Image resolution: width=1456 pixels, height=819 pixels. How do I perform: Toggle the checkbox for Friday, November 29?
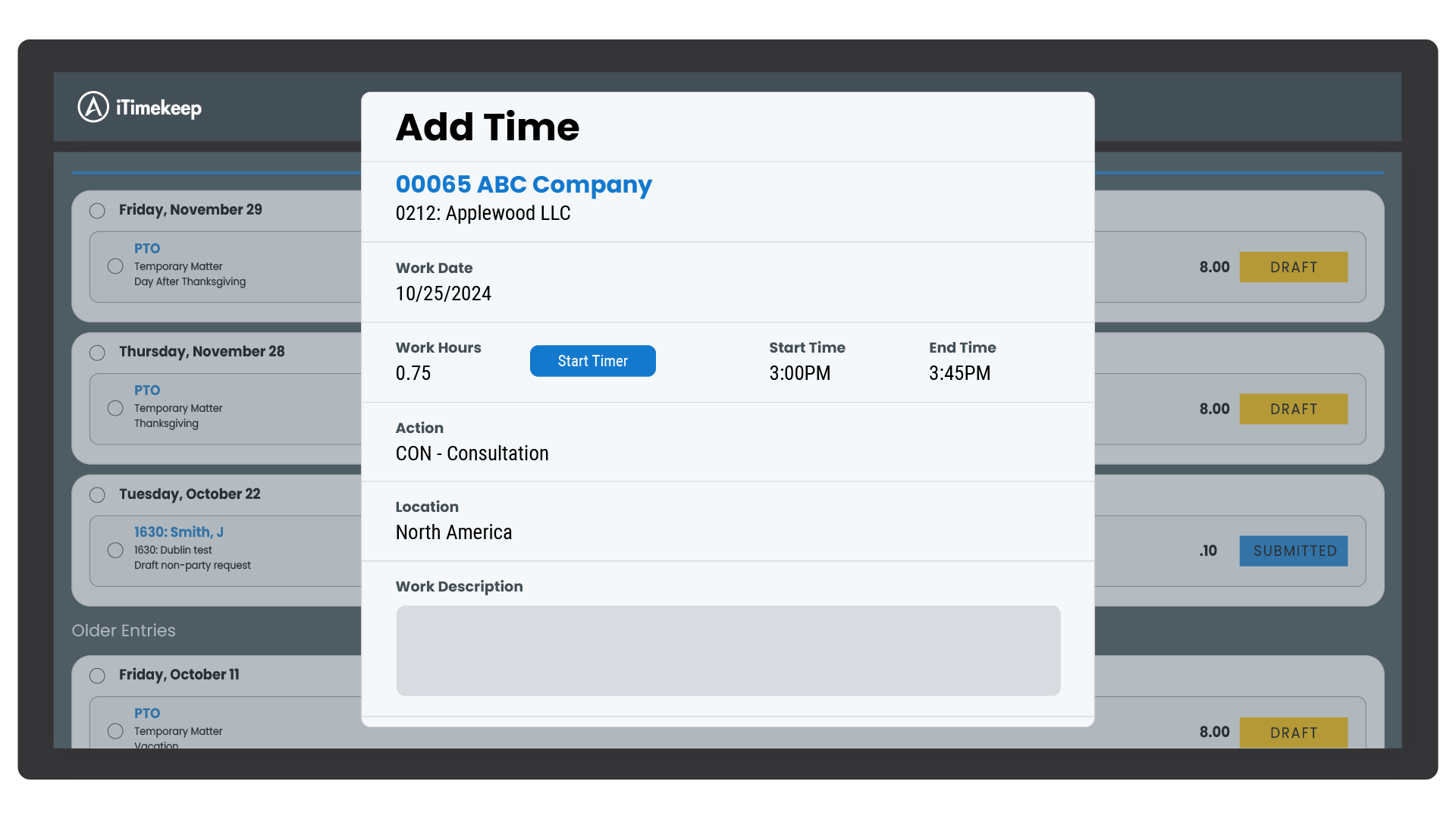pyautogui.click(x=97, y=211)
